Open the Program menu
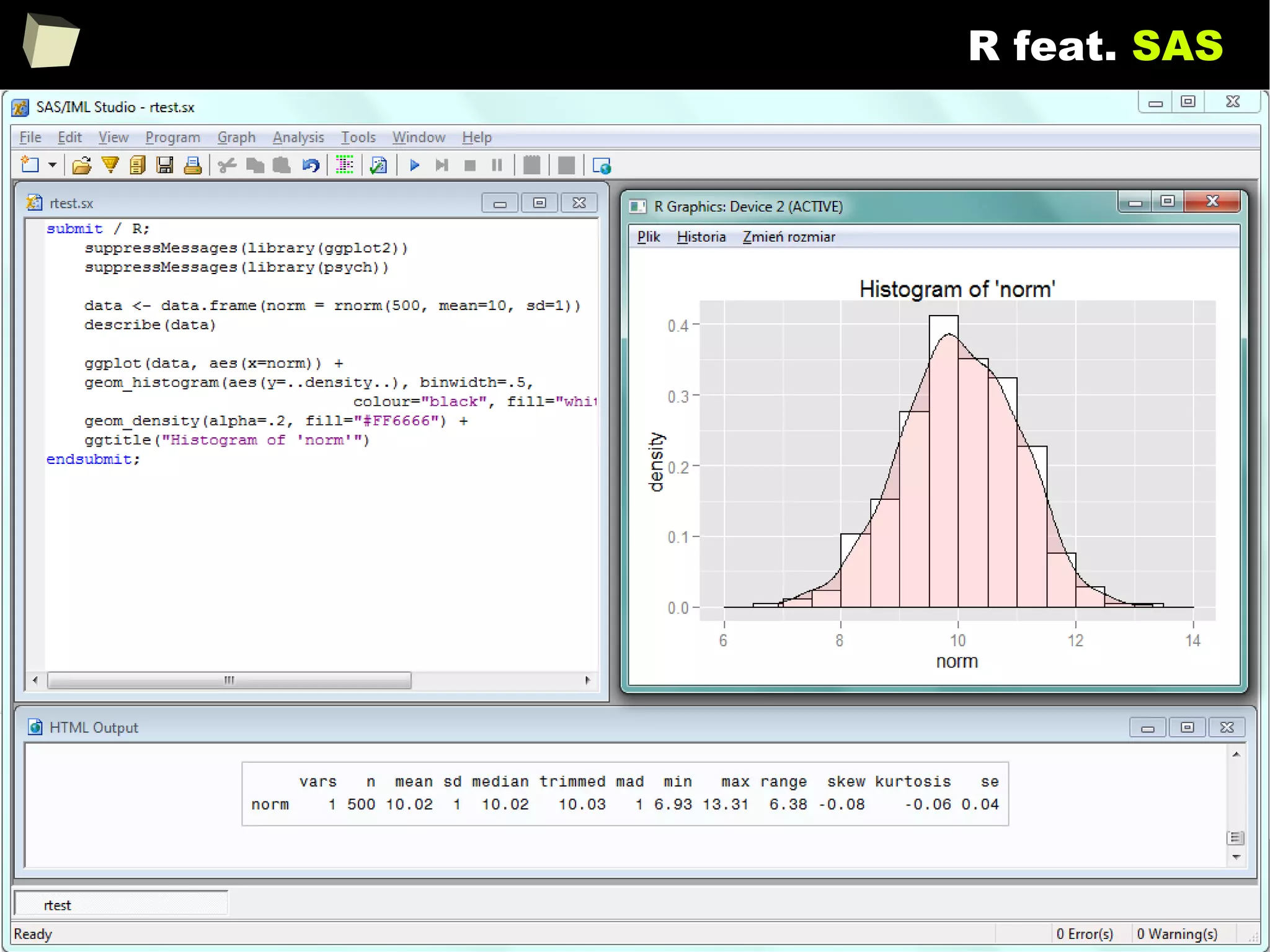The width and height of the screenshot is (1270, 952). tap(172, 137)
